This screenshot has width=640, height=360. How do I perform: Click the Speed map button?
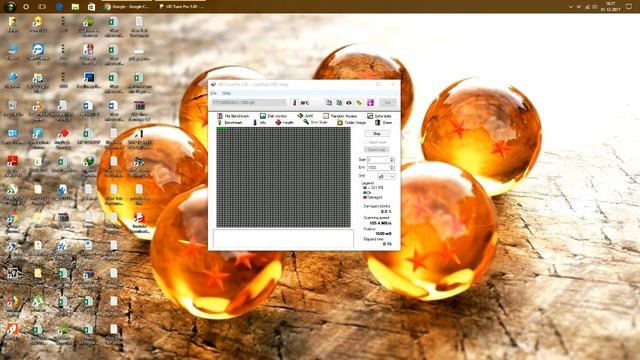coord(377,149)
